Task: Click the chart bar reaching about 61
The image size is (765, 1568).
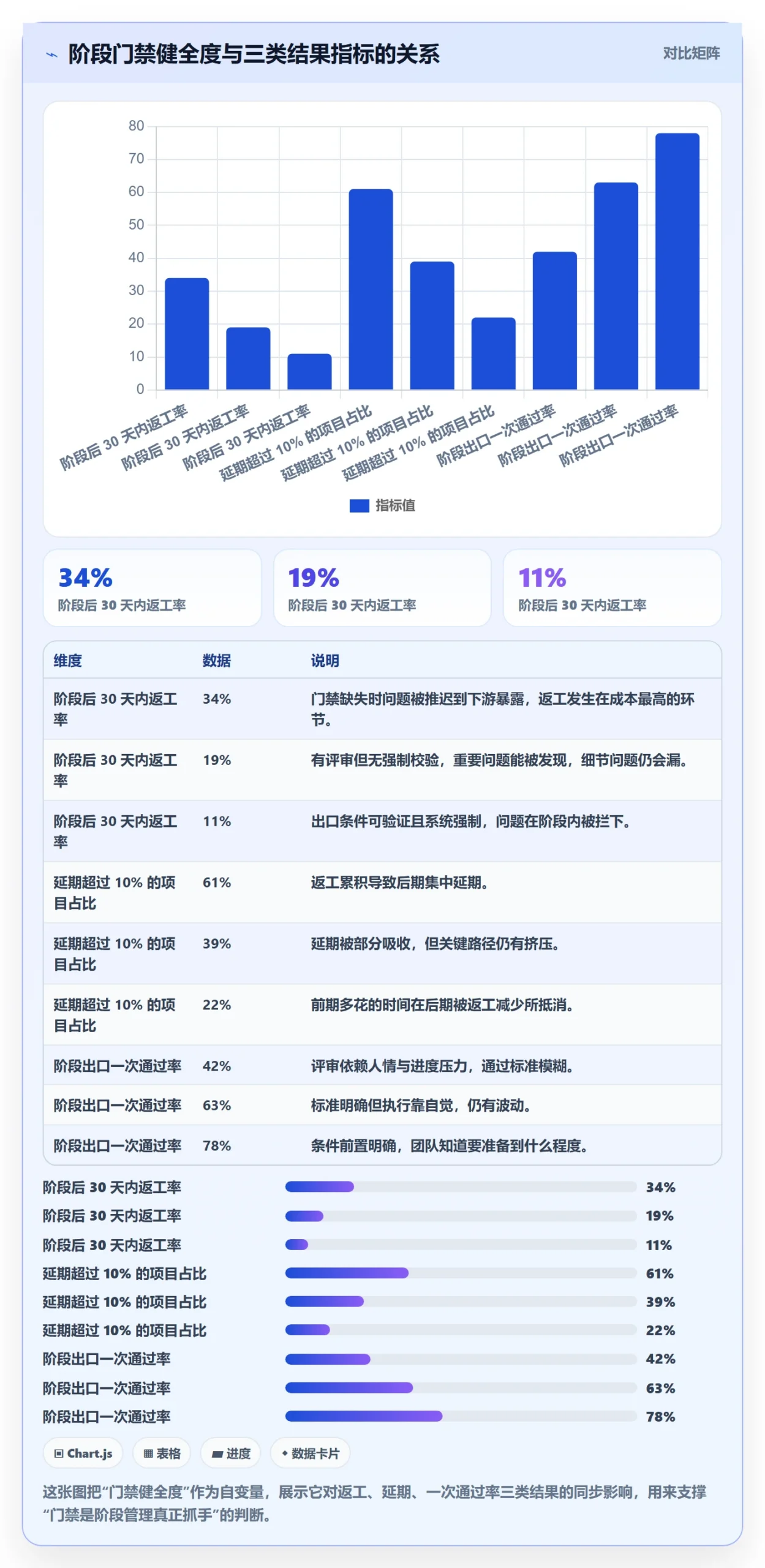Action: point(371,289)
